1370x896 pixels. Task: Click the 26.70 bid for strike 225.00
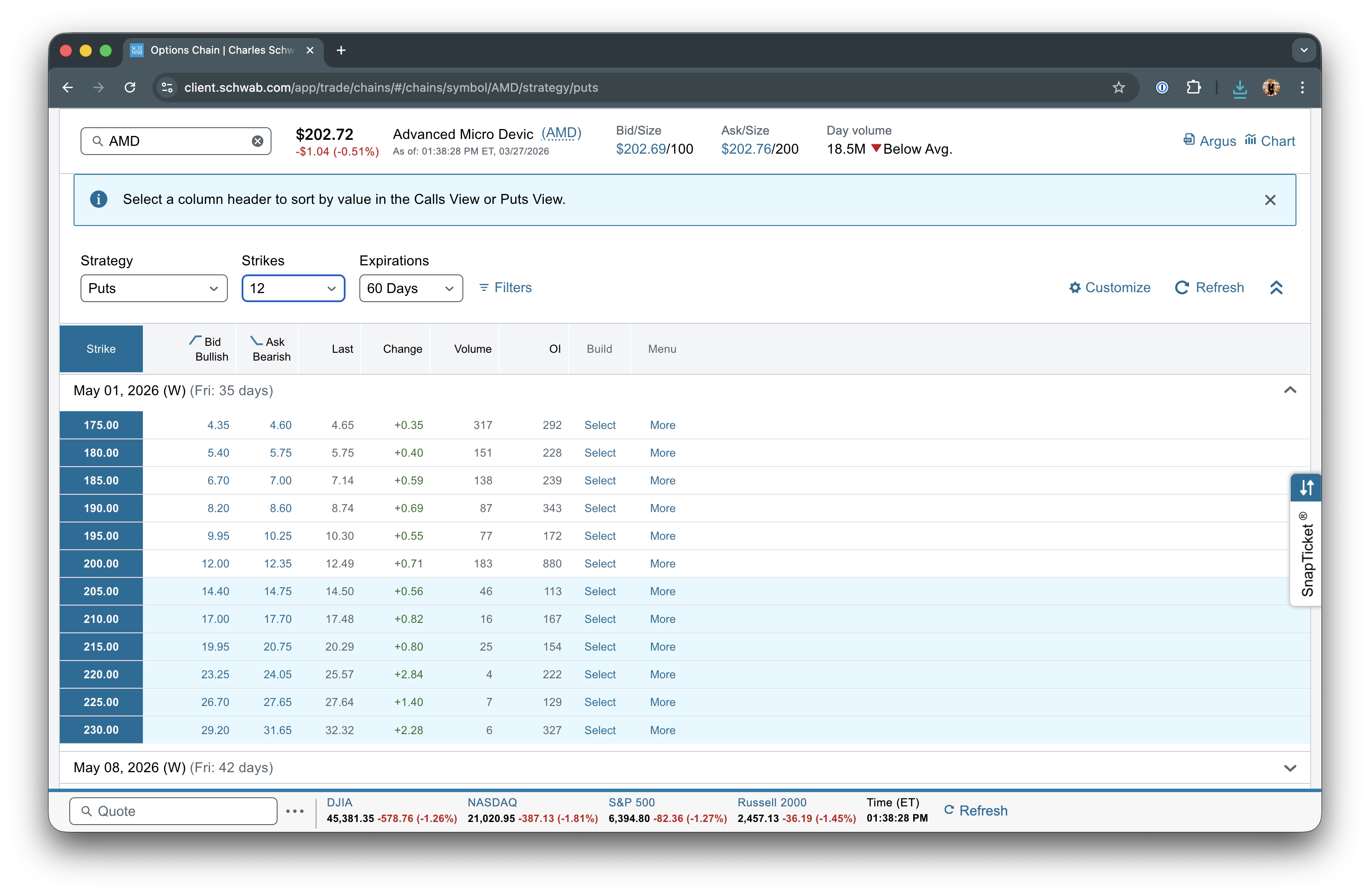pyautogui.click(x=215, y=702)
